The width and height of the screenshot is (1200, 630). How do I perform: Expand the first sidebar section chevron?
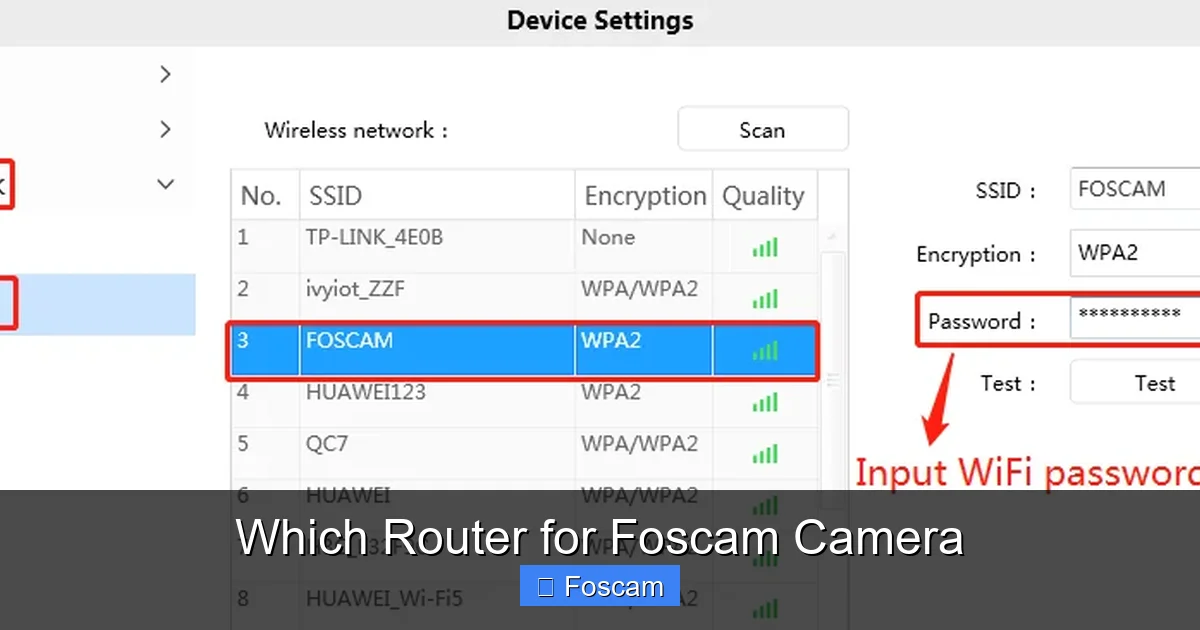click(x=164, y=73)
